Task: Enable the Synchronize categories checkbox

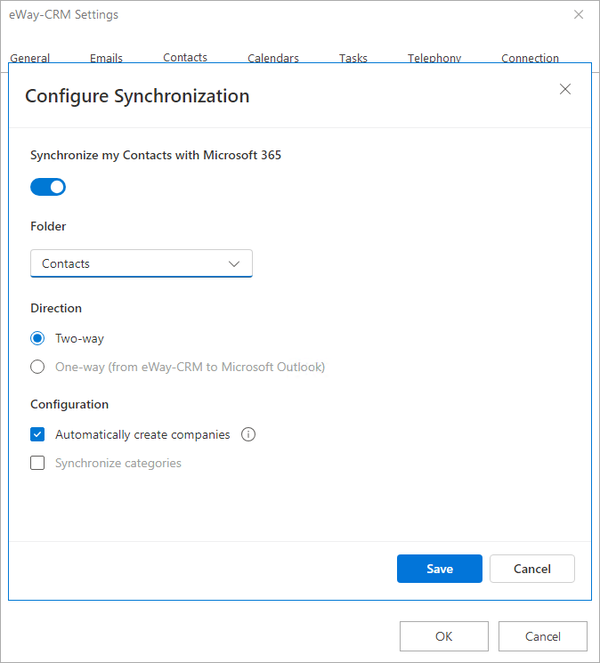Action: (x=37, y=463)
